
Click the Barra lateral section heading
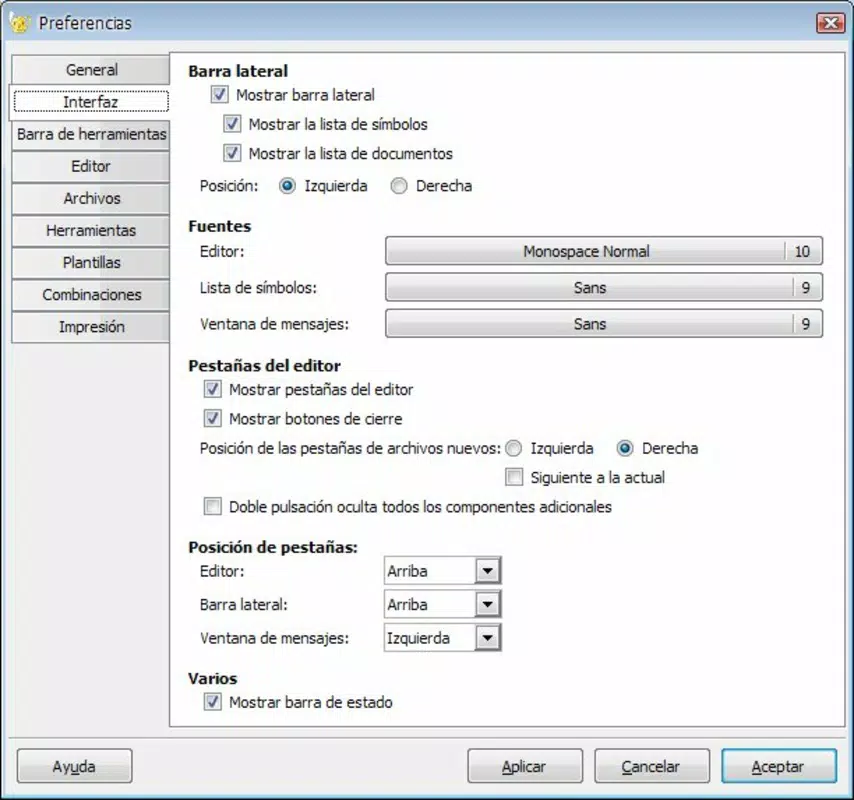(238, 71)
